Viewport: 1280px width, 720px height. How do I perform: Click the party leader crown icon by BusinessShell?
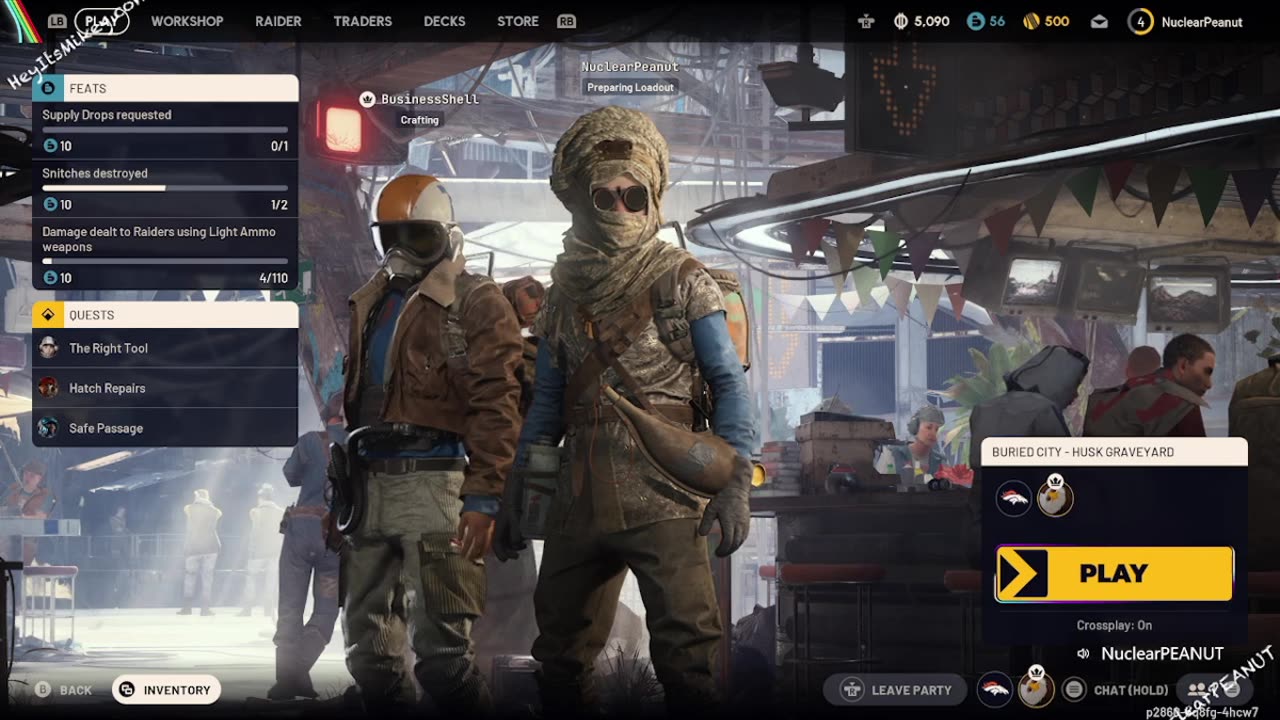pyautogui.click(x=367, y=99)
